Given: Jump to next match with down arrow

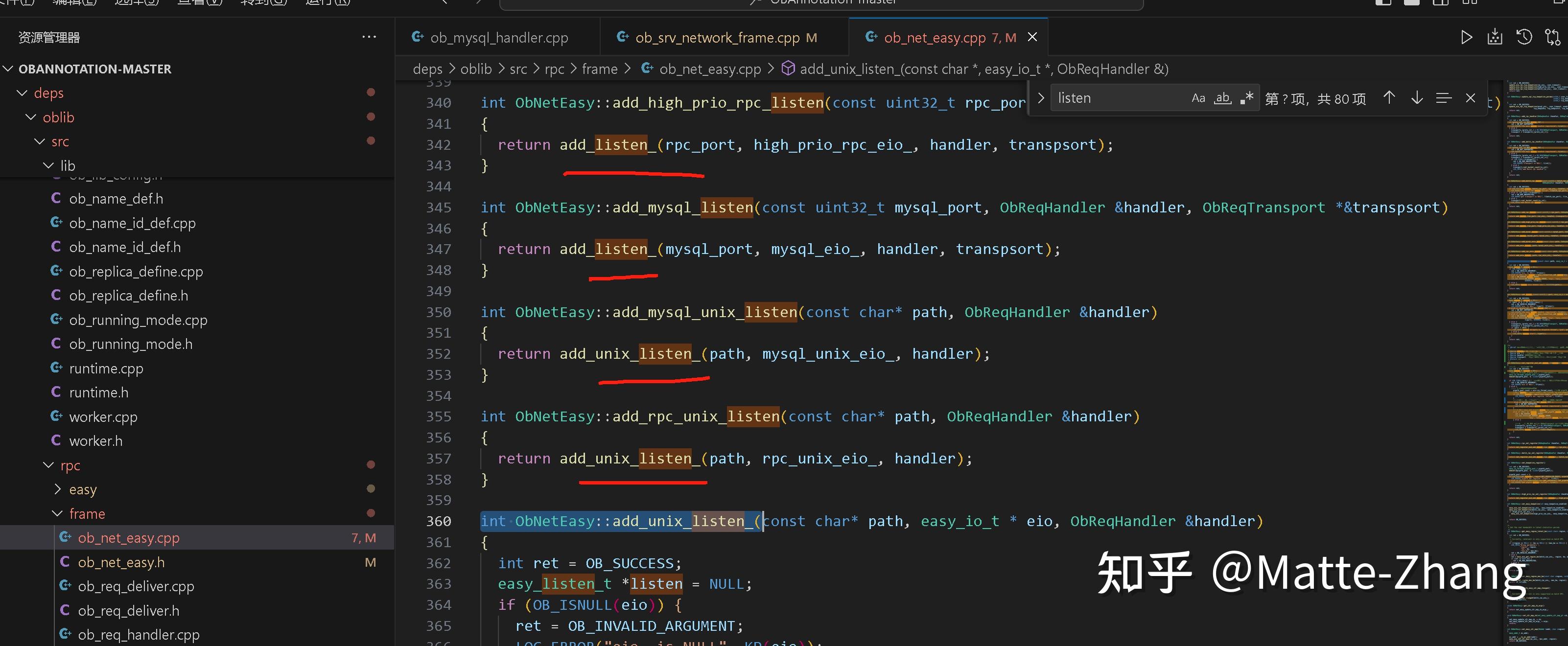Looking at the screenshot, I should point(1416,98).
